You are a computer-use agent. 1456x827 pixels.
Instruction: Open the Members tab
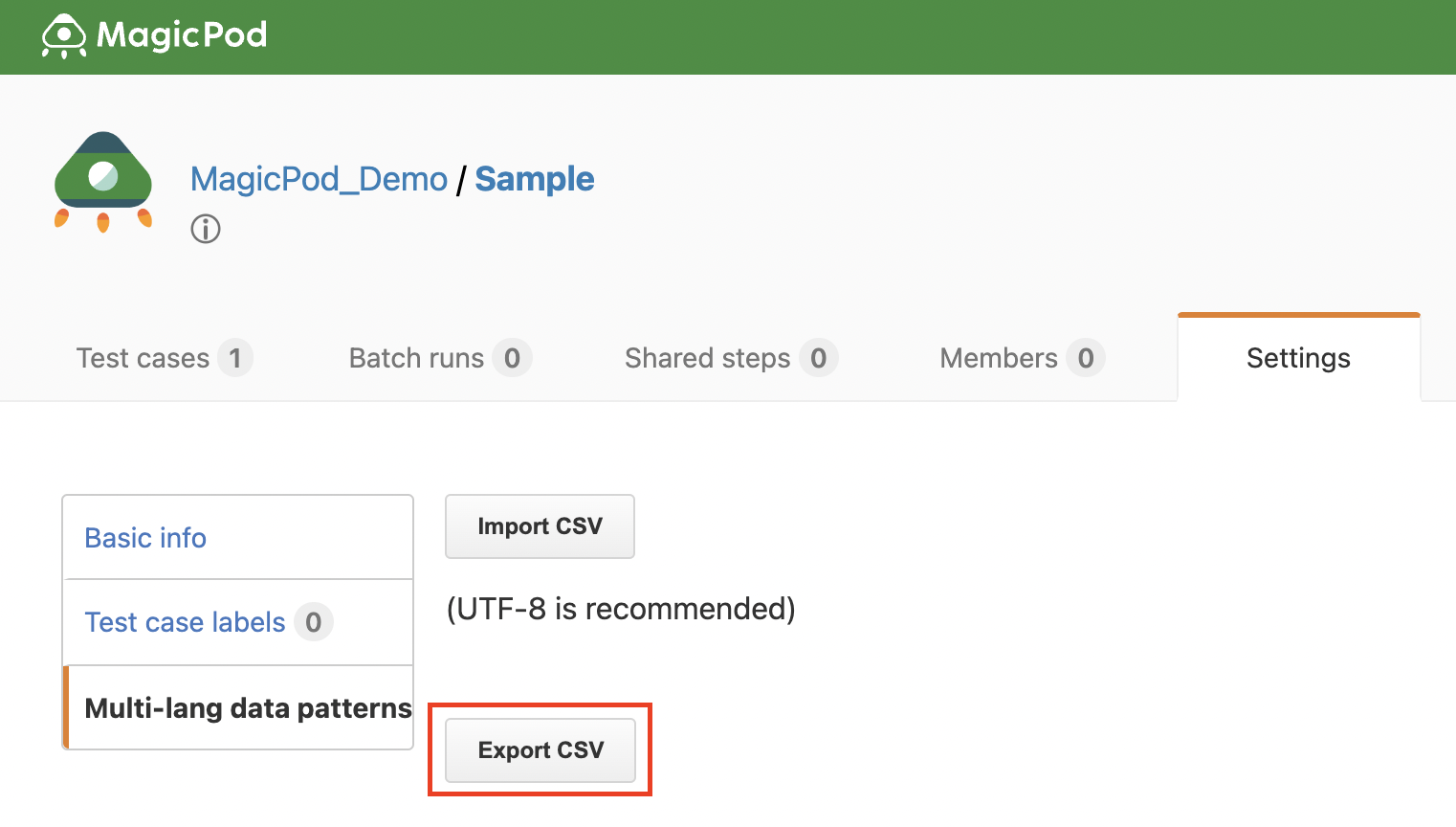click(x=999, y=358)
